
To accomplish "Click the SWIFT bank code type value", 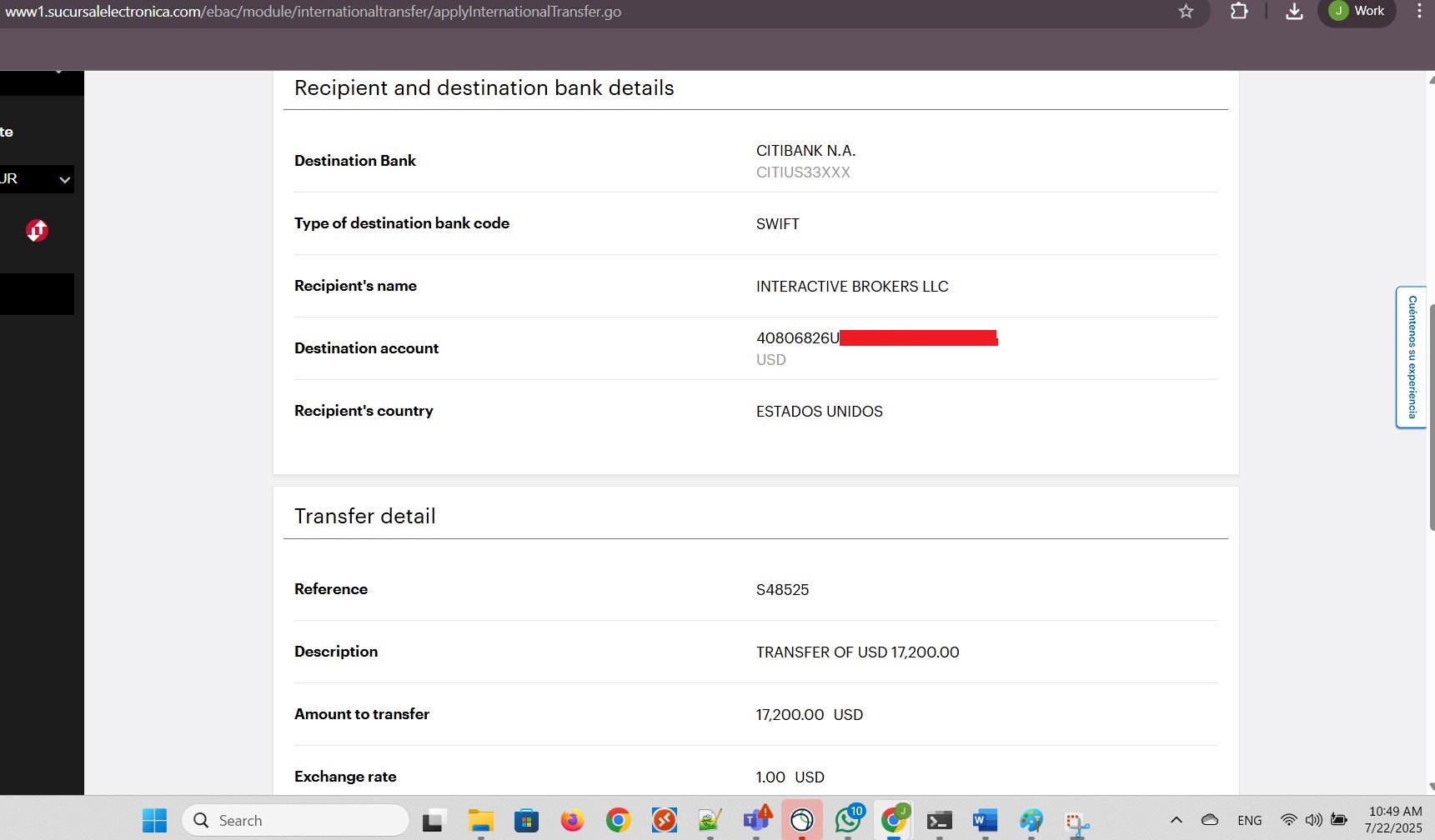I will pyautogui.click(x=777, y=224).
